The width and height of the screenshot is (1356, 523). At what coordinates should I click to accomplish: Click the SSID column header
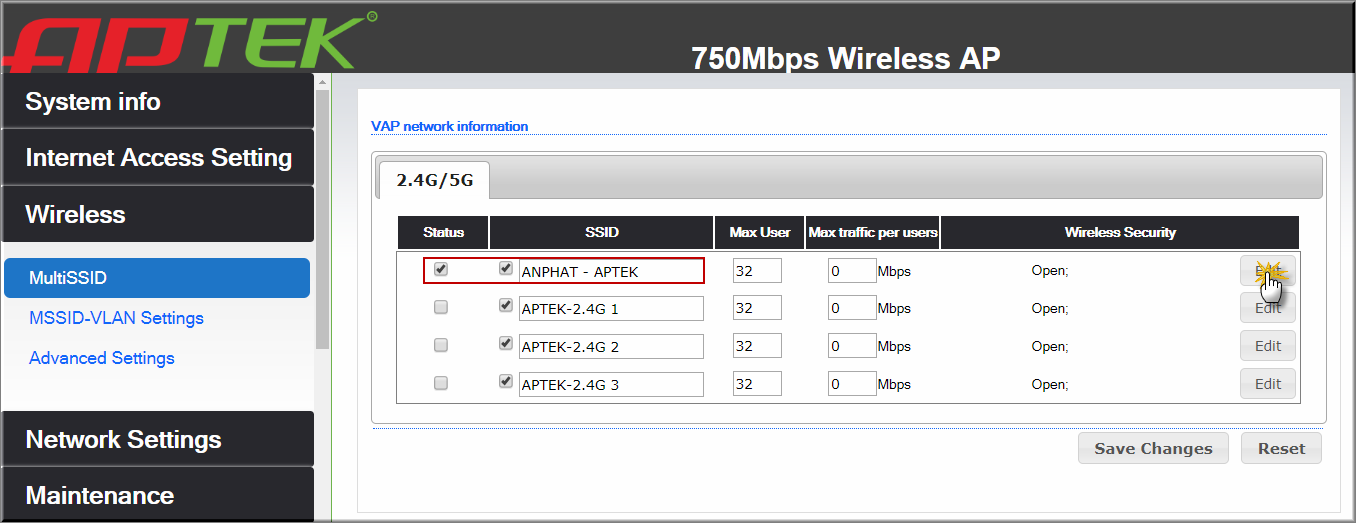[x=602, y=232]
